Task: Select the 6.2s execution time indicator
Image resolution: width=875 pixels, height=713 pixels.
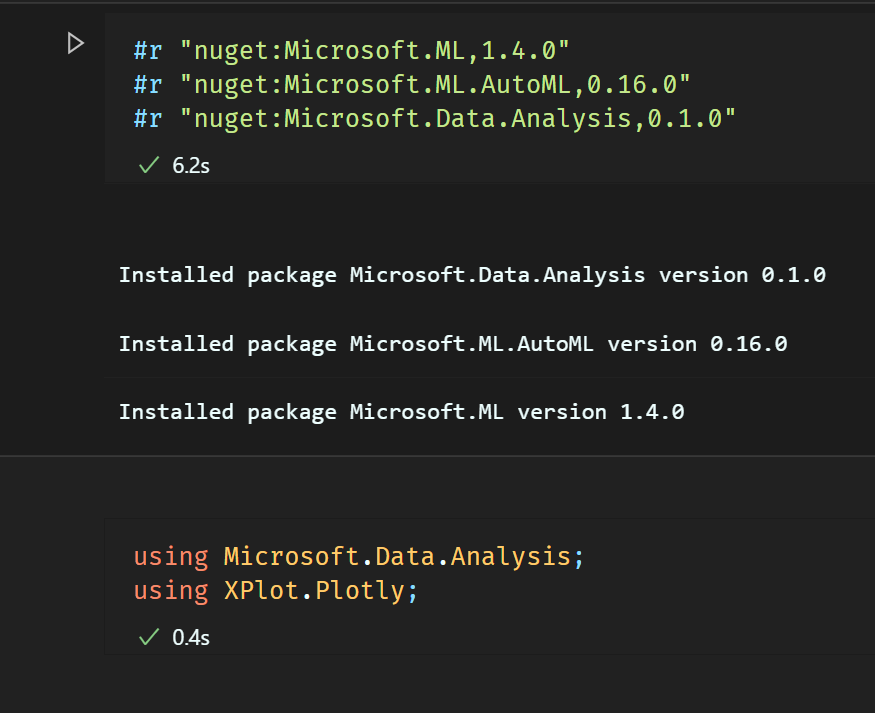Action: (191, 165)
